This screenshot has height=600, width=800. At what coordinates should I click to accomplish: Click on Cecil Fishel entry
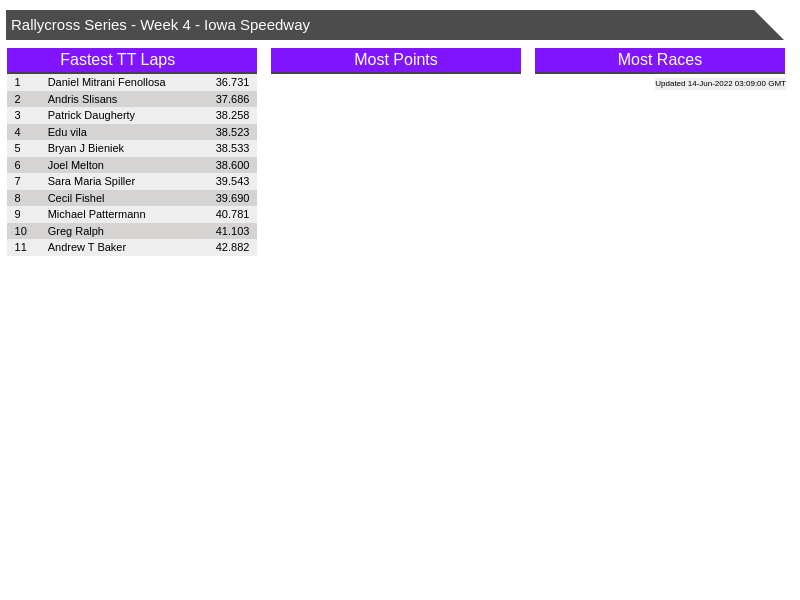76,198
